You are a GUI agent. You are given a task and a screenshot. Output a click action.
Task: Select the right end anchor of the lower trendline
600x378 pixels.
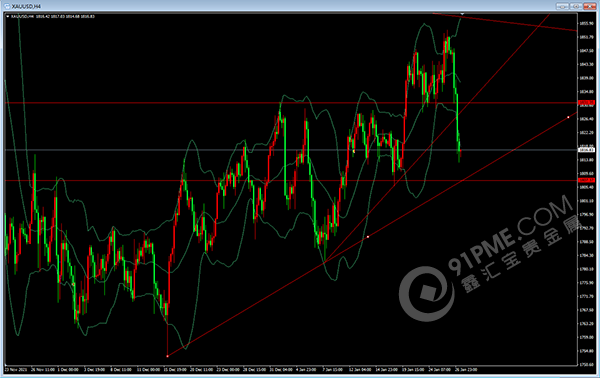(x=568, y=117)
